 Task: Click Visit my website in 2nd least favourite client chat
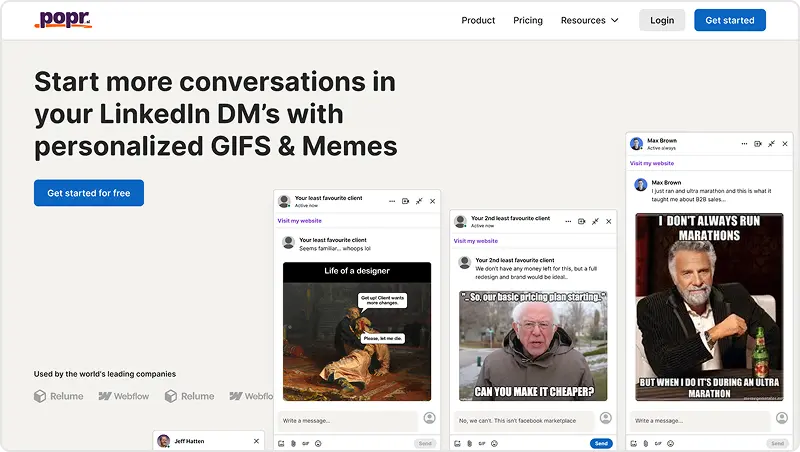476,241
